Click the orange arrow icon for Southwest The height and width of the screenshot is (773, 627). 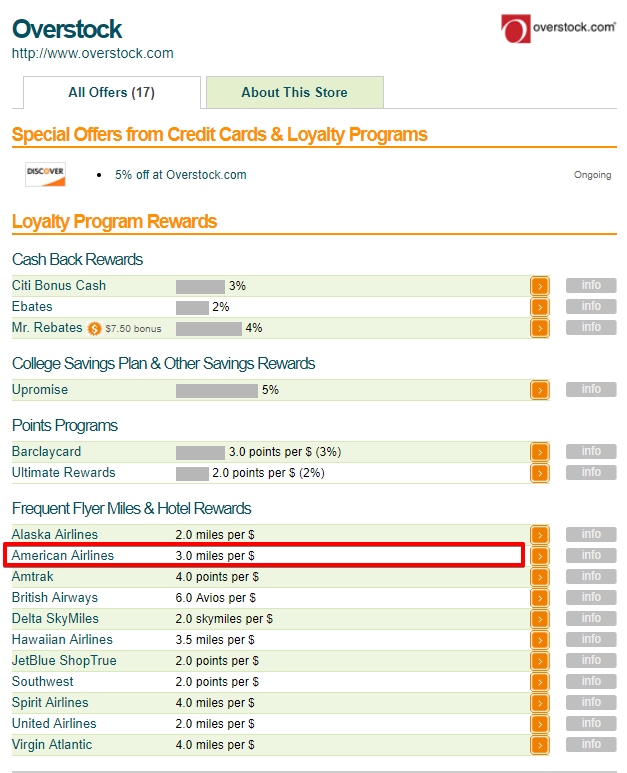540,682
